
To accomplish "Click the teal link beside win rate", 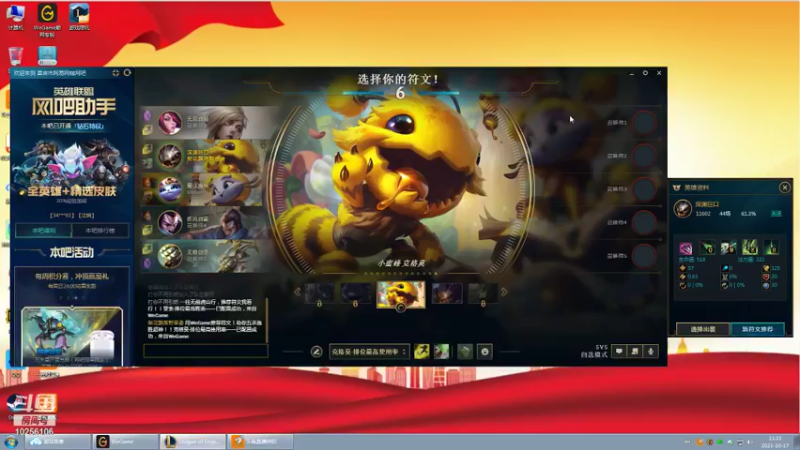I will [x=776, y=214].
